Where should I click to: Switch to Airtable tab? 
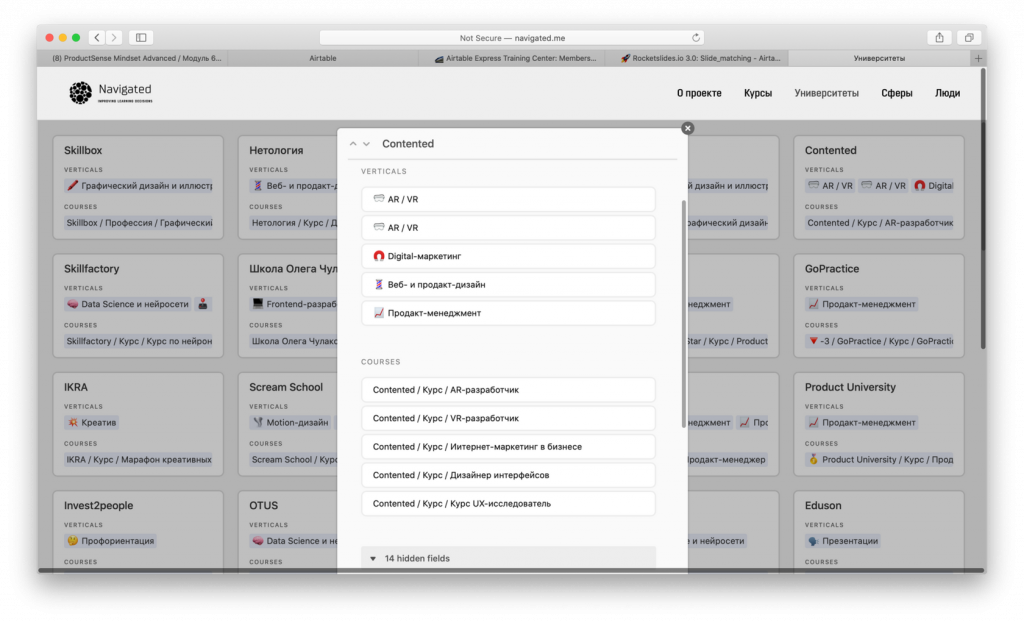323,58
